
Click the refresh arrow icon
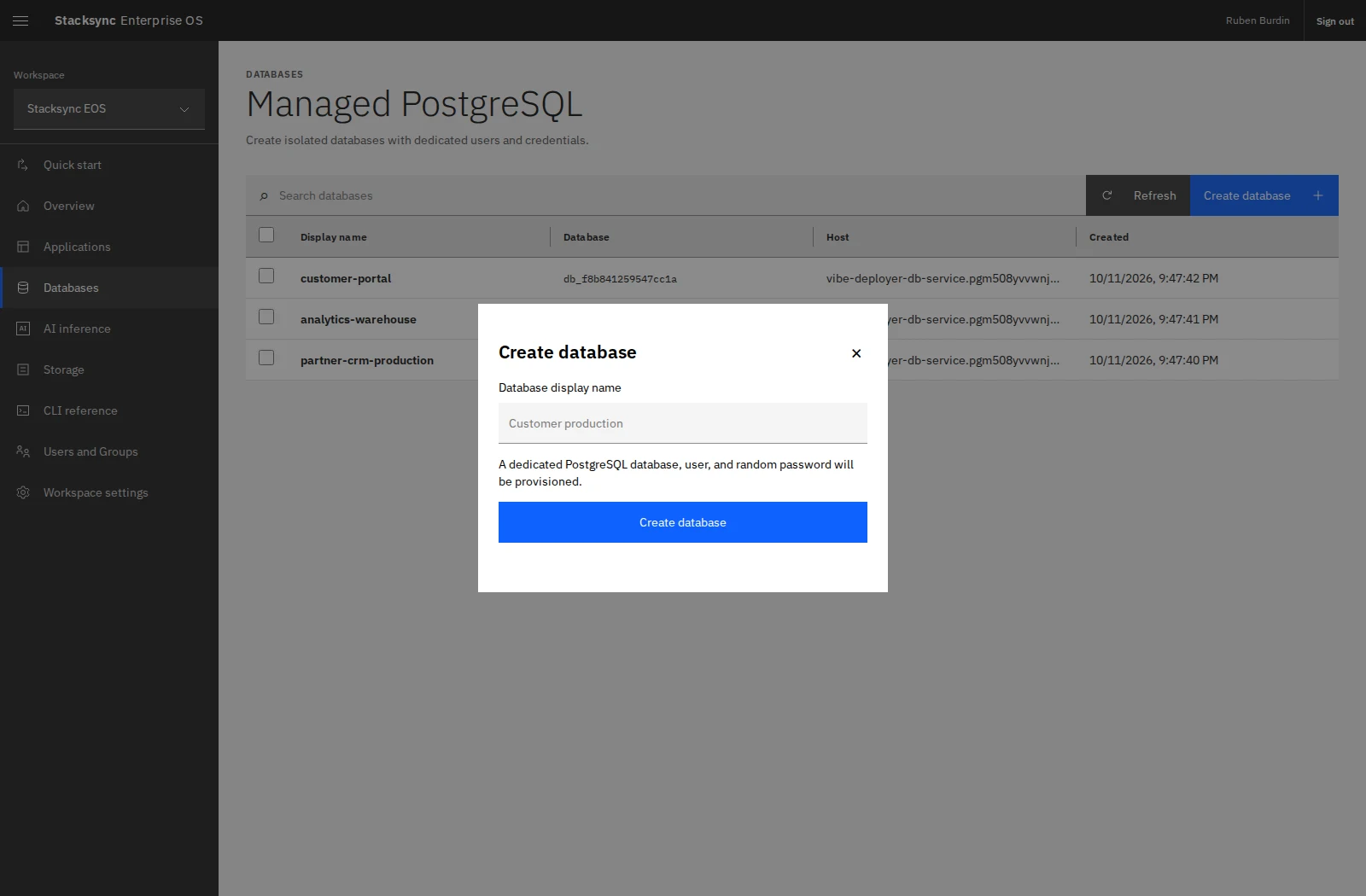[1107, 195]
